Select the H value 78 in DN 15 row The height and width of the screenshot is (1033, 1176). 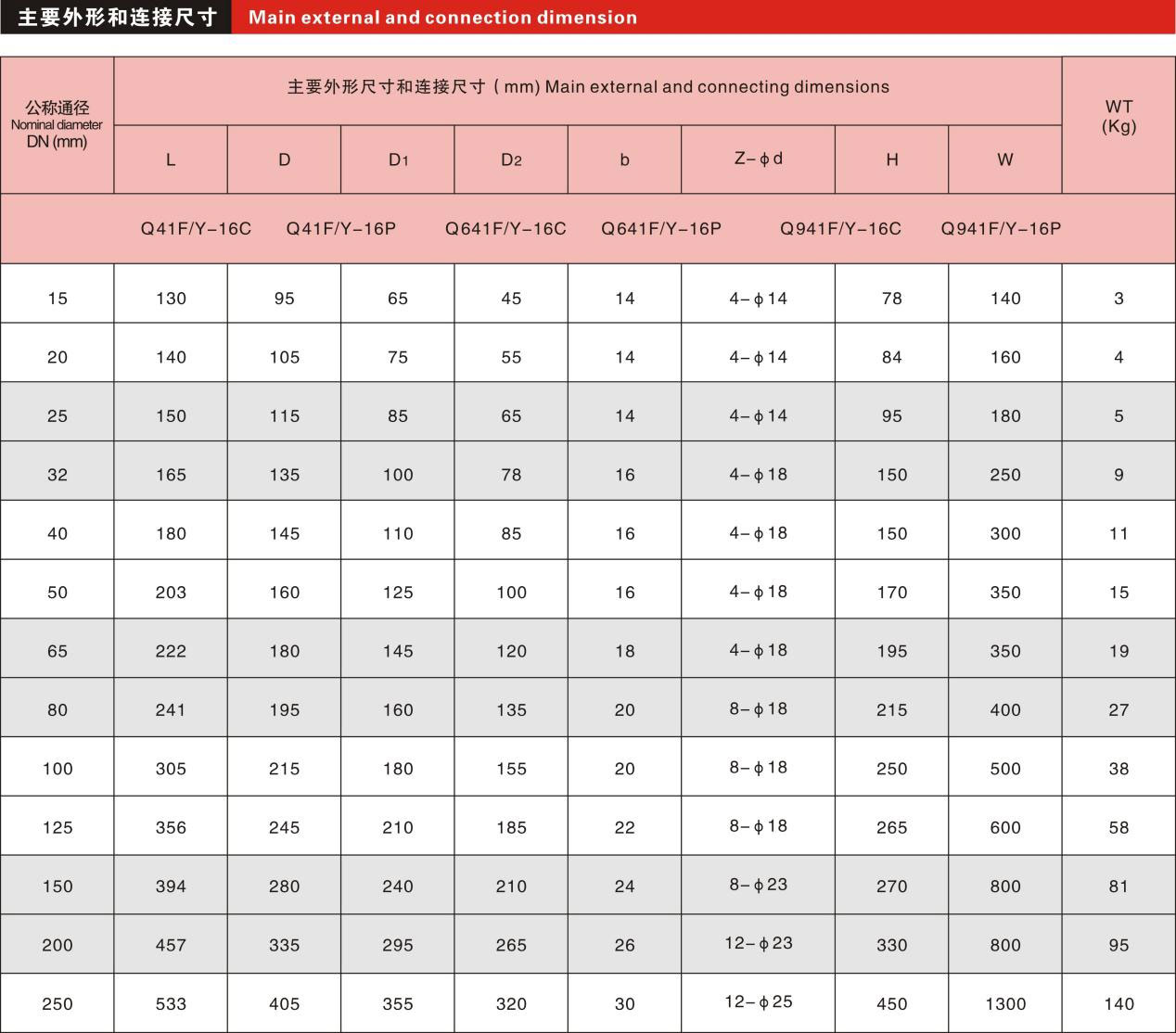coord(891,299)
